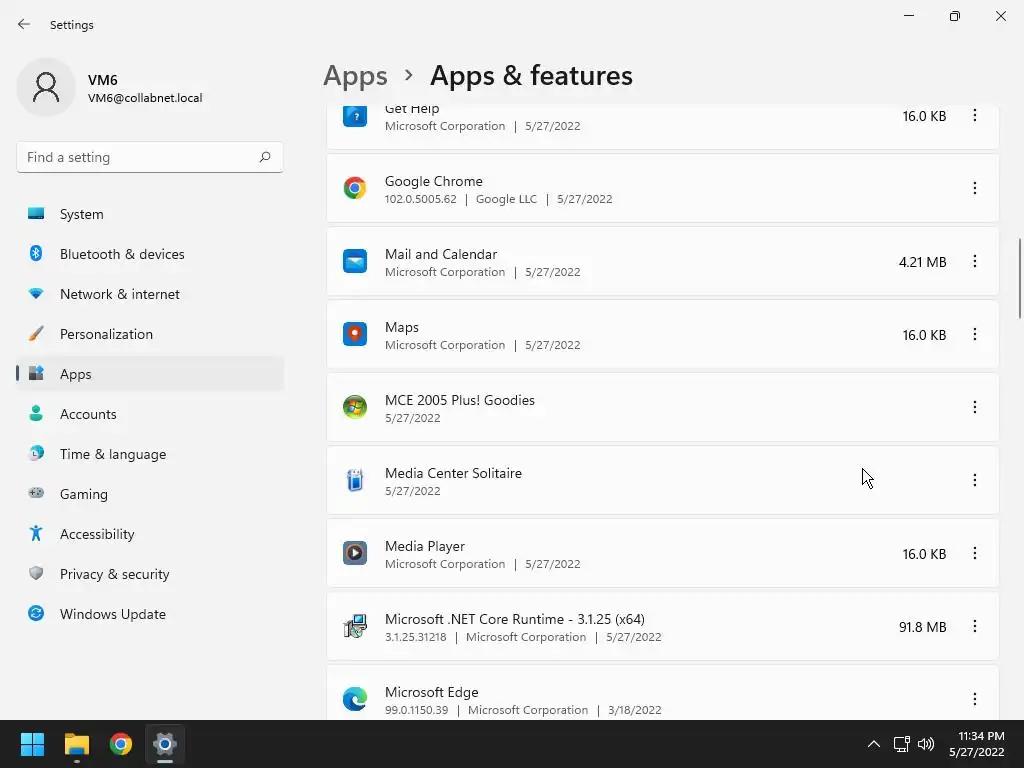Click the search magnifier in Find a setting
The image size is (1024, 768).
[x=265, y=157]
